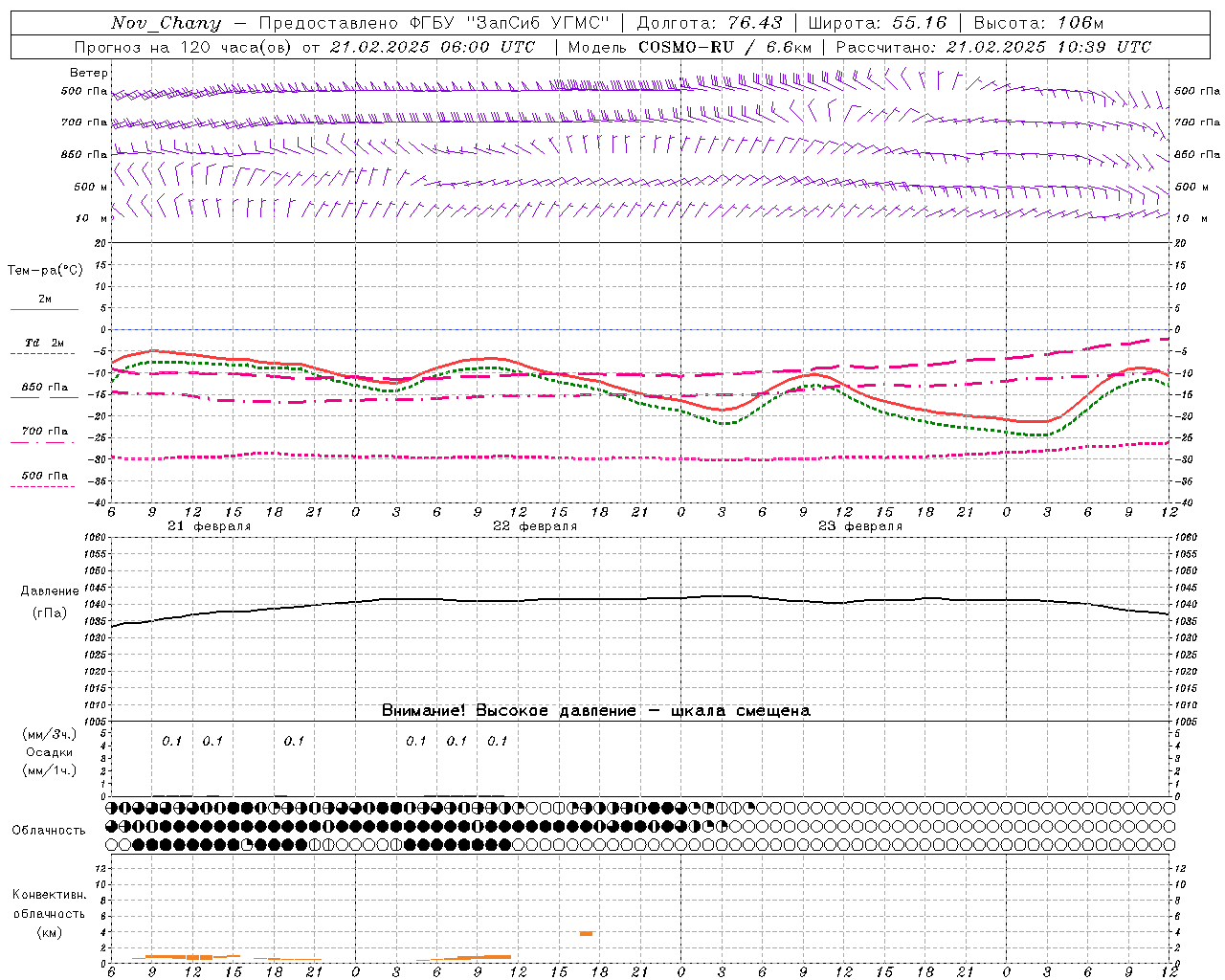Click the 'Конвективн.' label
Image resolution: width=1225 pixels, height=980 pixels.
(x=49, y=895)
